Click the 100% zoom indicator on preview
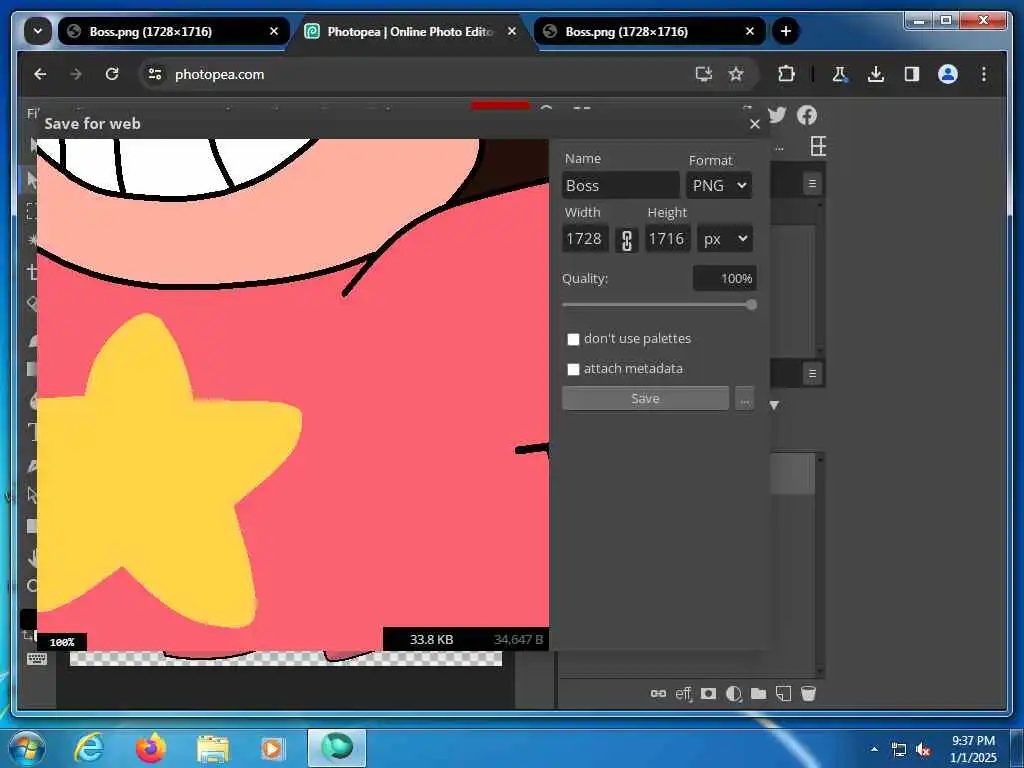 pos(62,642)
